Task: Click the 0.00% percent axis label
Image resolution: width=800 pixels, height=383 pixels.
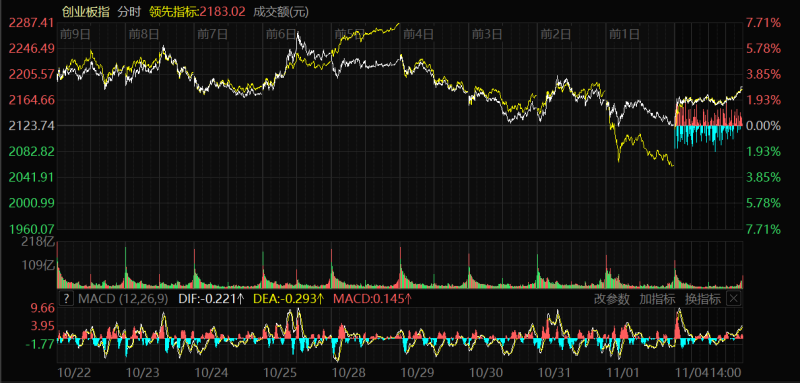Action: (763, 125)
